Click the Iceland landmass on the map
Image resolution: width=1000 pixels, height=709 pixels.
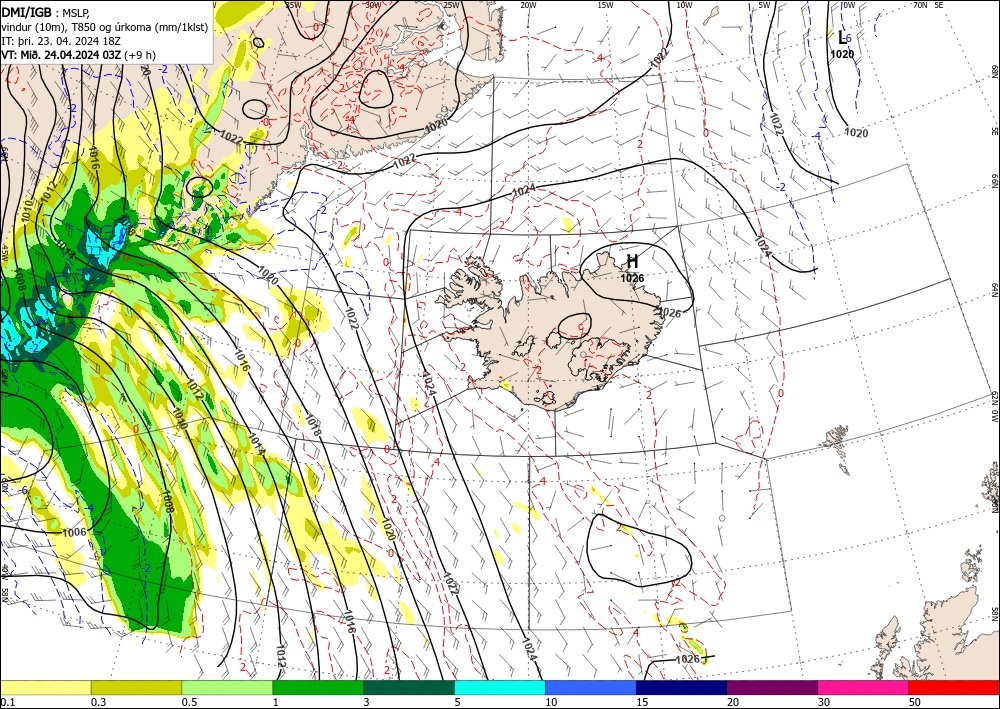(548, 332)
